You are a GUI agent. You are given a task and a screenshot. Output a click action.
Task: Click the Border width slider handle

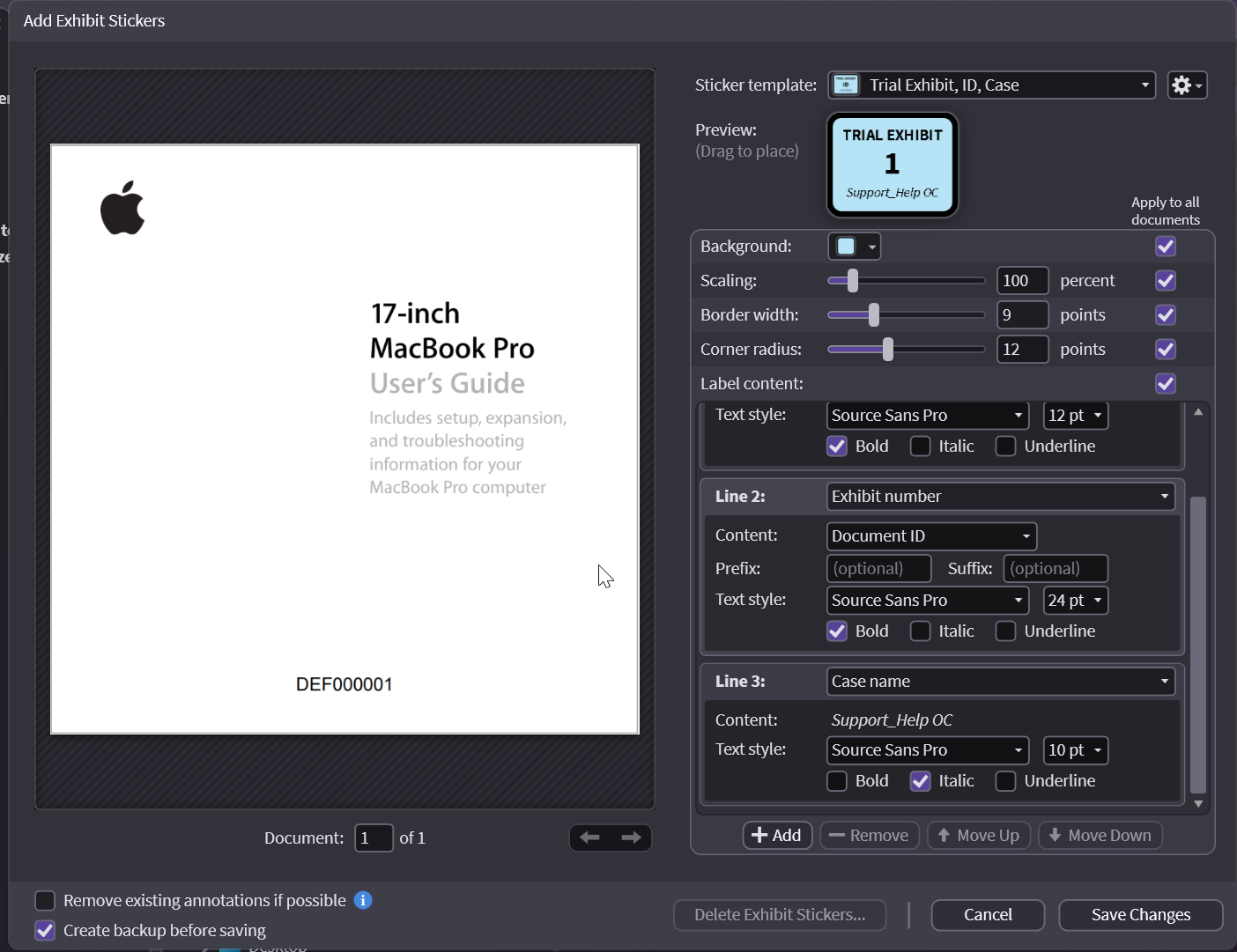pos(873,315)
